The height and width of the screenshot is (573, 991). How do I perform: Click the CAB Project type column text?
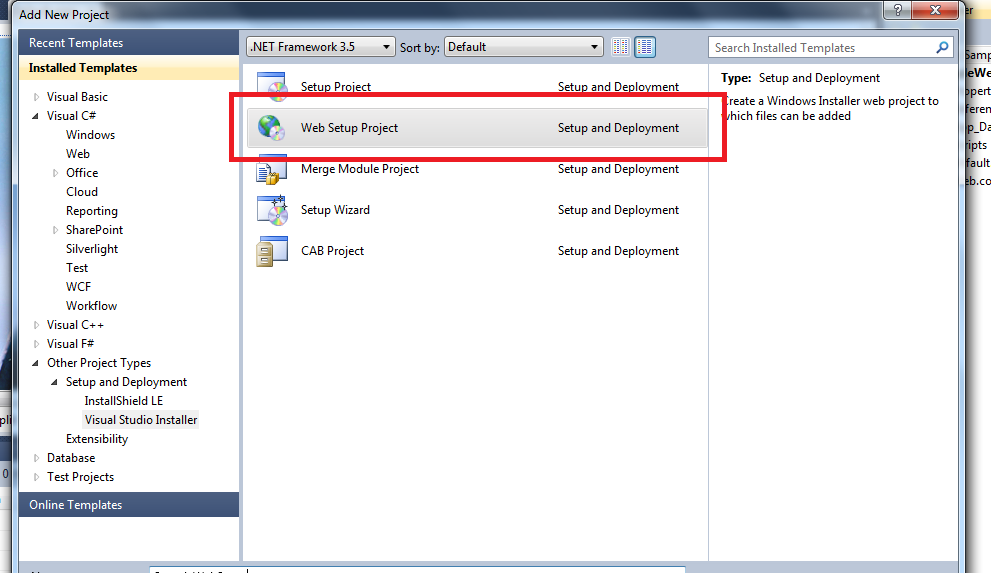pos(618,251)
